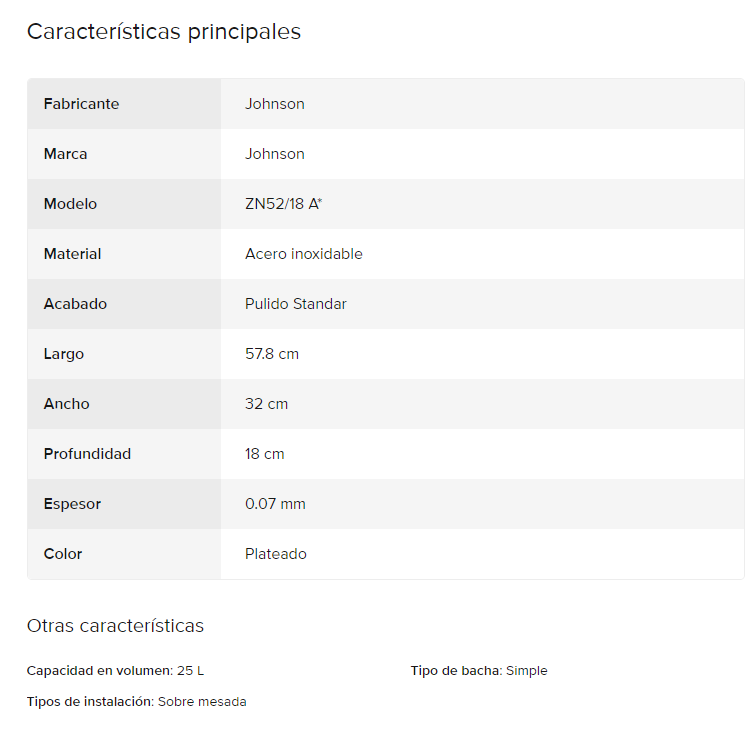Click the Acabado row label
This screenshot has height=752, width=756.
[x=75, y=304]
